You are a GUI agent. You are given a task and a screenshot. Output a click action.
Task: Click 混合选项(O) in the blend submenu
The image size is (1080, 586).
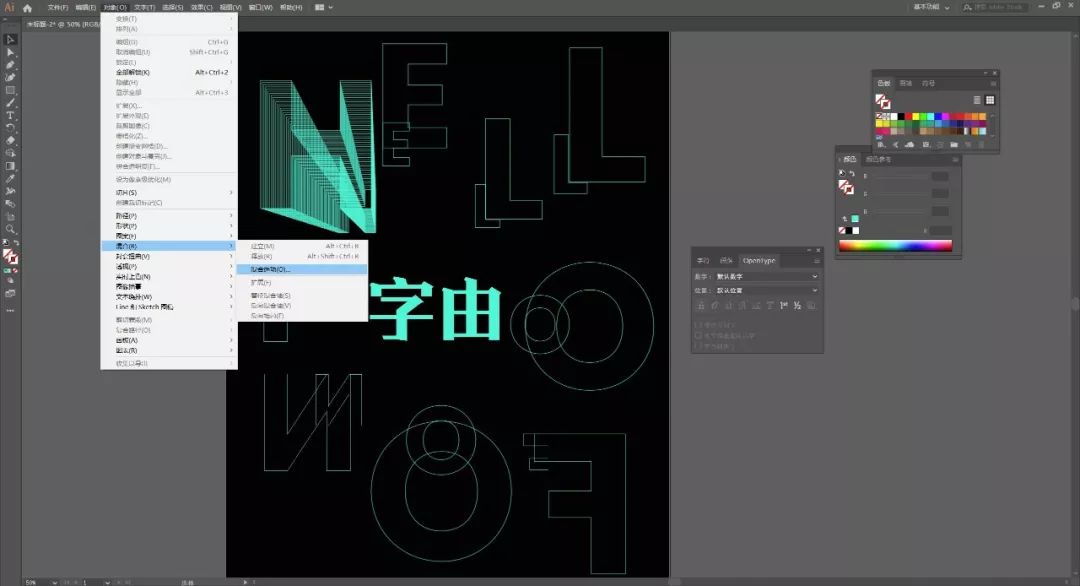pyautogui.click(x=270, y=269)
